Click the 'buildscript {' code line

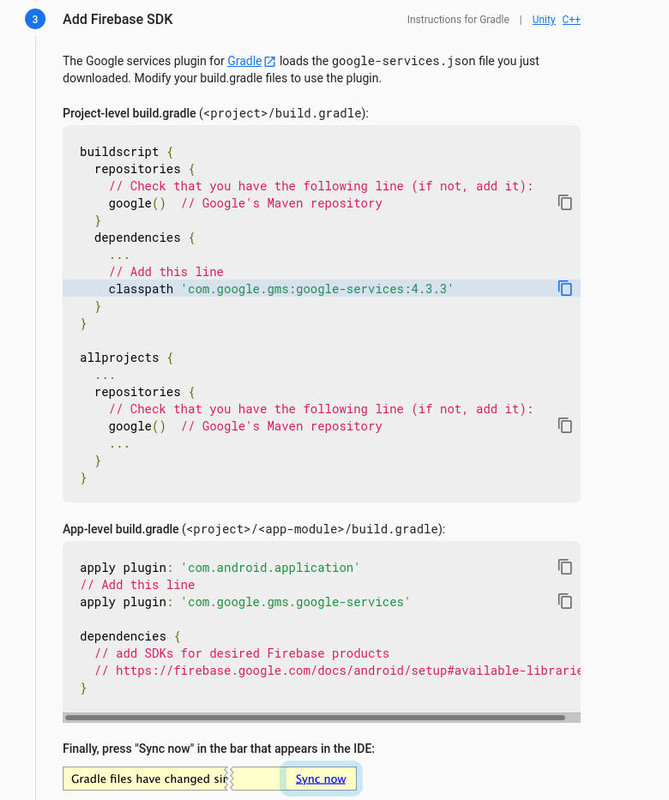(127, 152)
